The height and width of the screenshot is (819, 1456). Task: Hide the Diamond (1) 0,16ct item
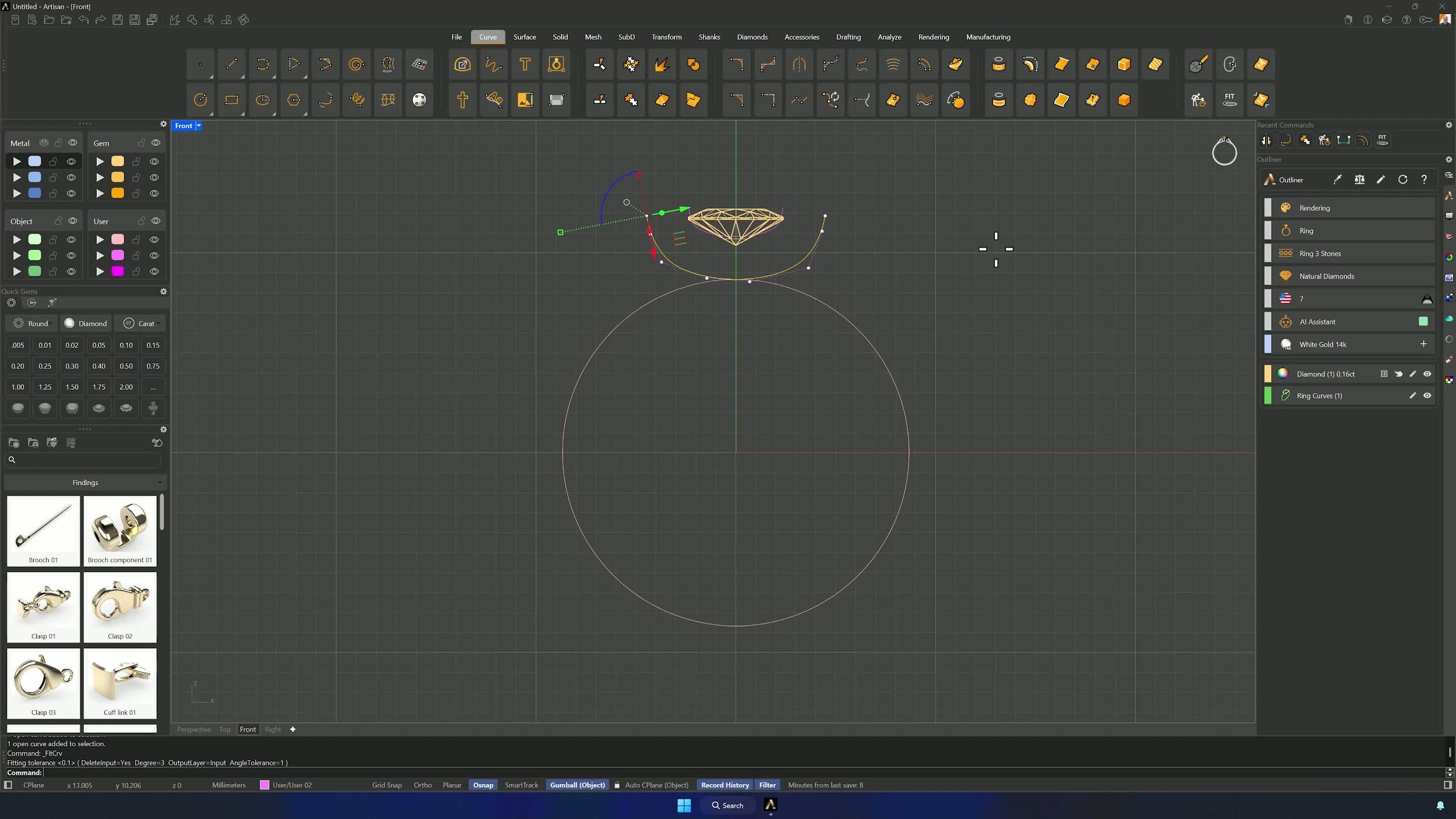click(1427, 374)
